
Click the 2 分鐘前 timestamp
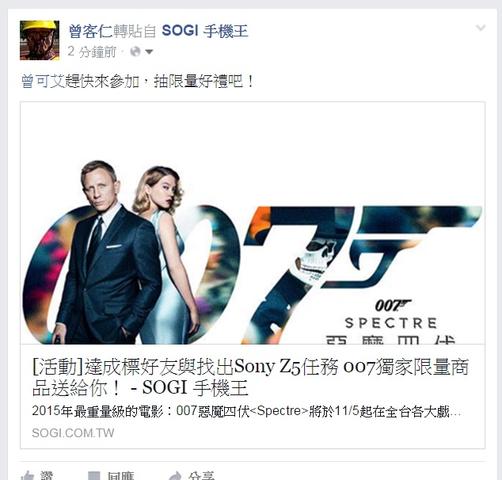click(x=92, y=52)
